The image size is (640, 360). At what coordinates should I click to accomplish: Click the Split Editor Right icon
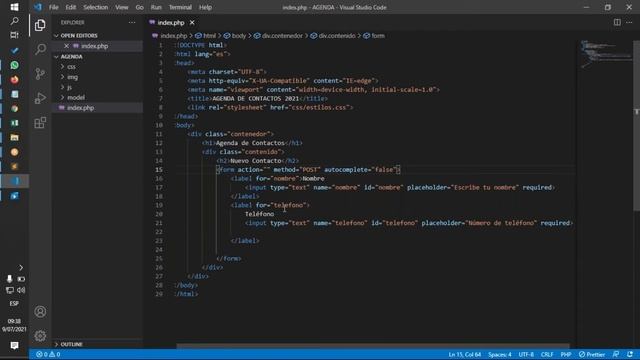(x=617, y=22)
